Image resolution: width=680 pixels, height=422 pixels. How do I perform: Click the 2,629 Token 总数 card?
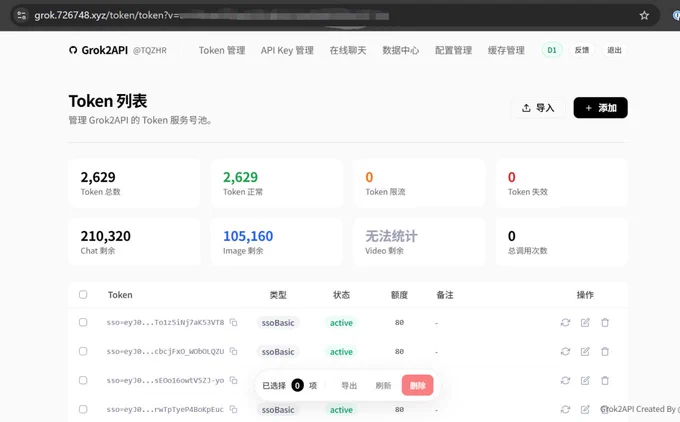(134, 183)
